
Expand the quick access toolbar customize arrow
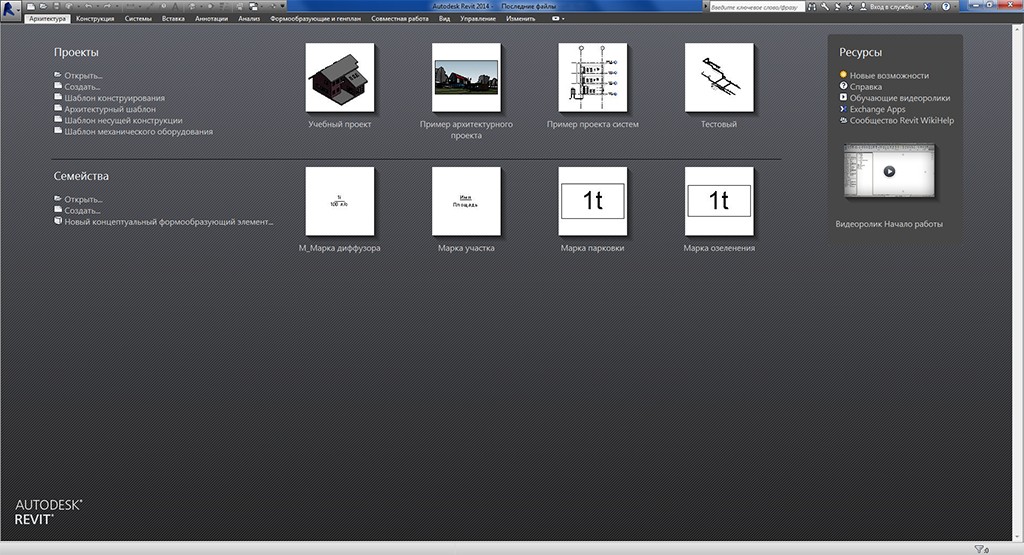282,7
